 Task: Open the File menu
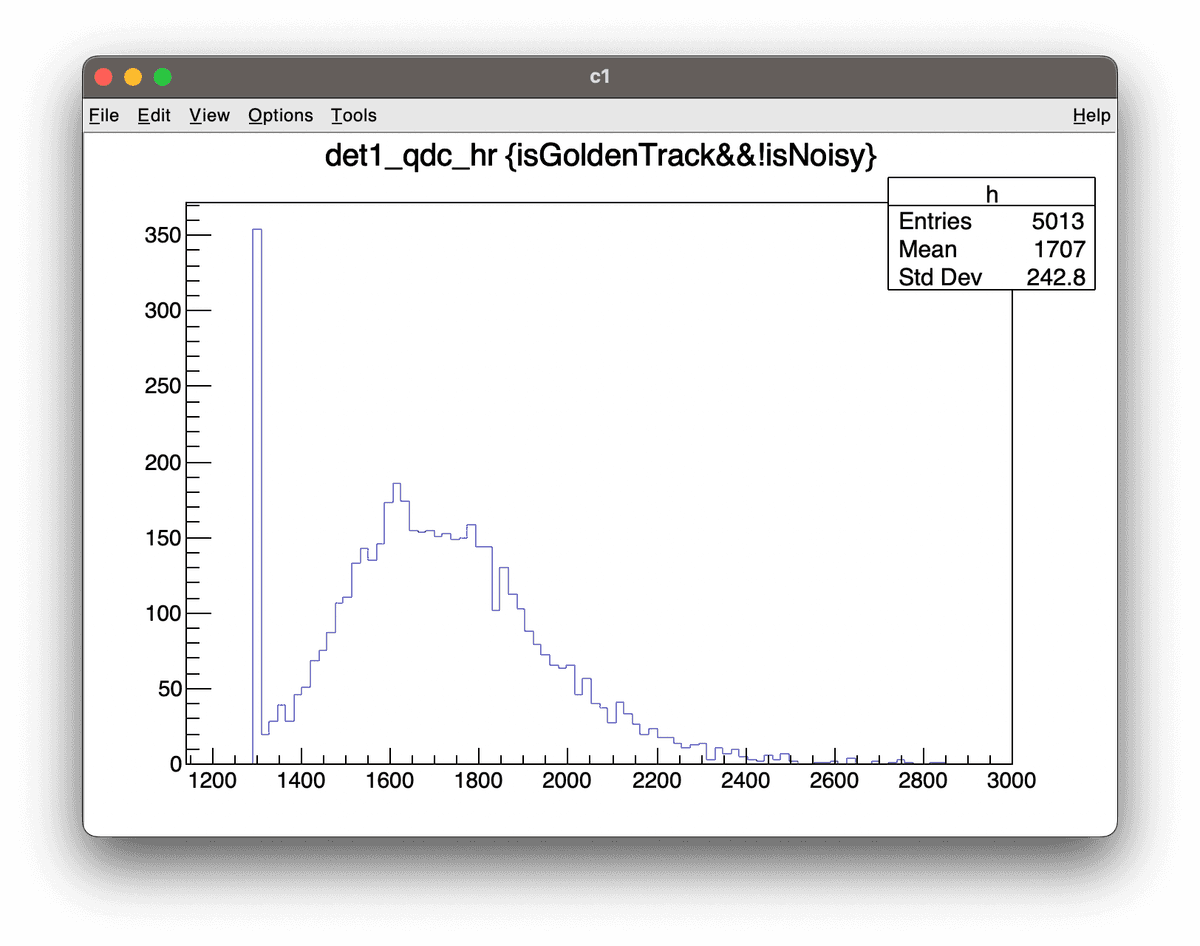104,116
